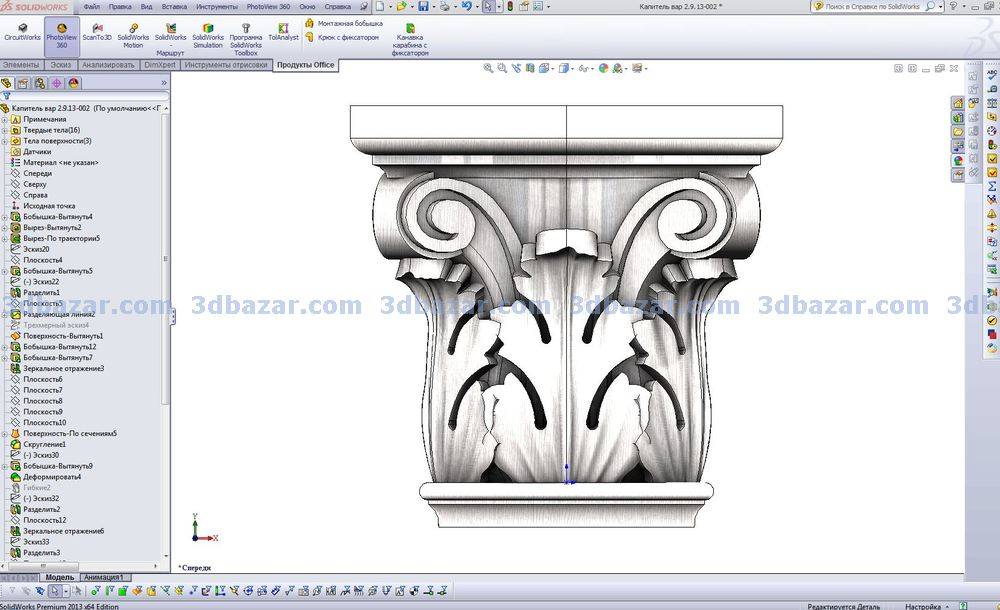Open the PhotoView 360 add-in button
The height and width of the screenshot is (610, 1000).
click(x=61, y=35)
